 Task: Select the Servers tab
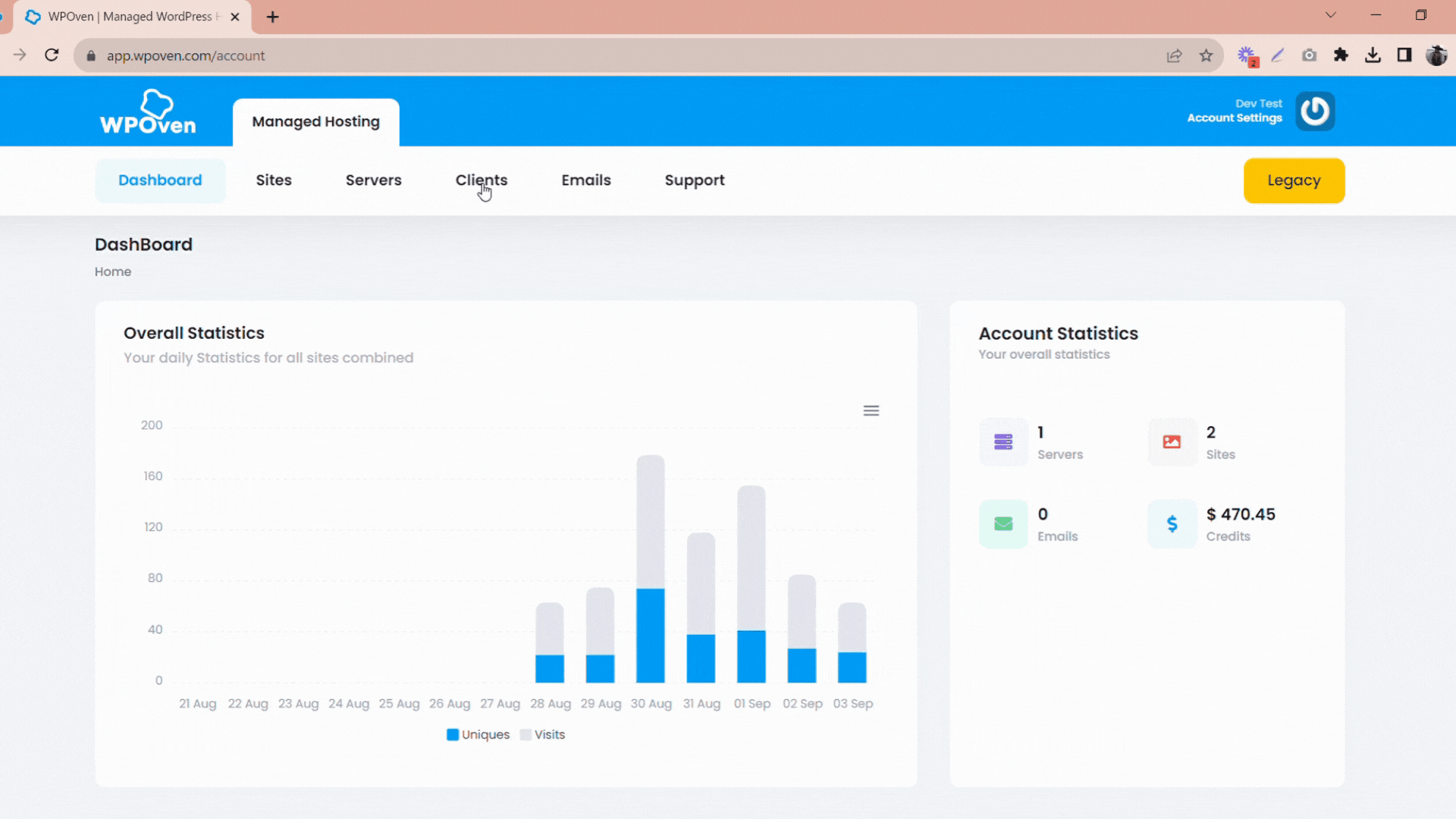tap(373, 180)
